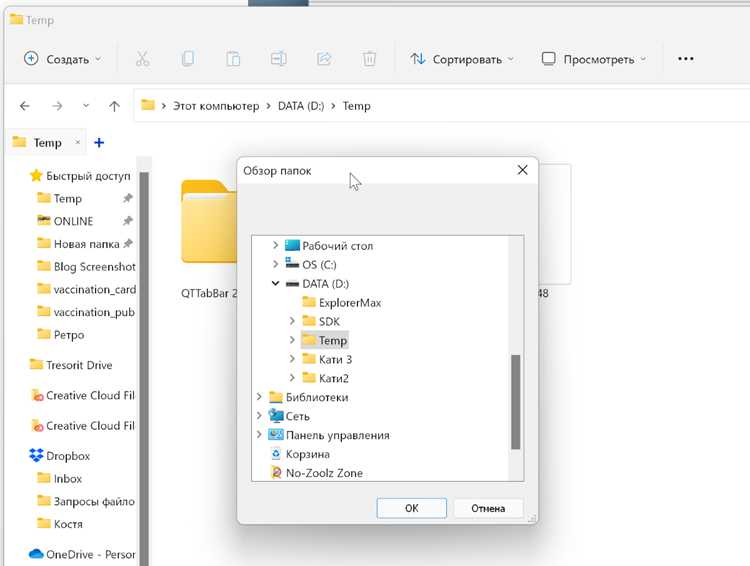Viewport: 750px width, 566px height.
Task: Click the Cut scissors icon in toolbar
Action: 142,59
